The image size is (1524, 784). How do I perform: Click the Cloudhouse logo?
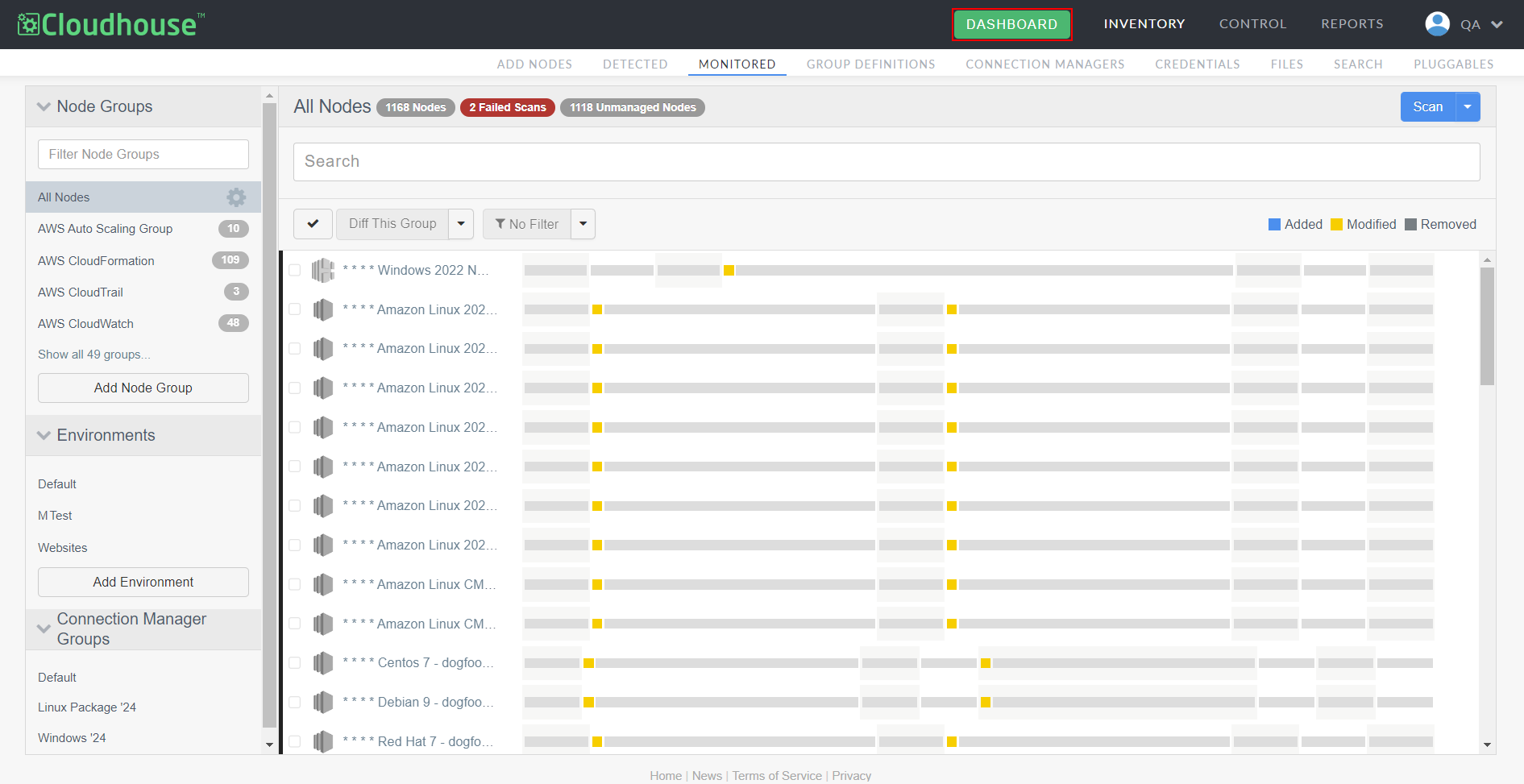click(x=111, y=24)
